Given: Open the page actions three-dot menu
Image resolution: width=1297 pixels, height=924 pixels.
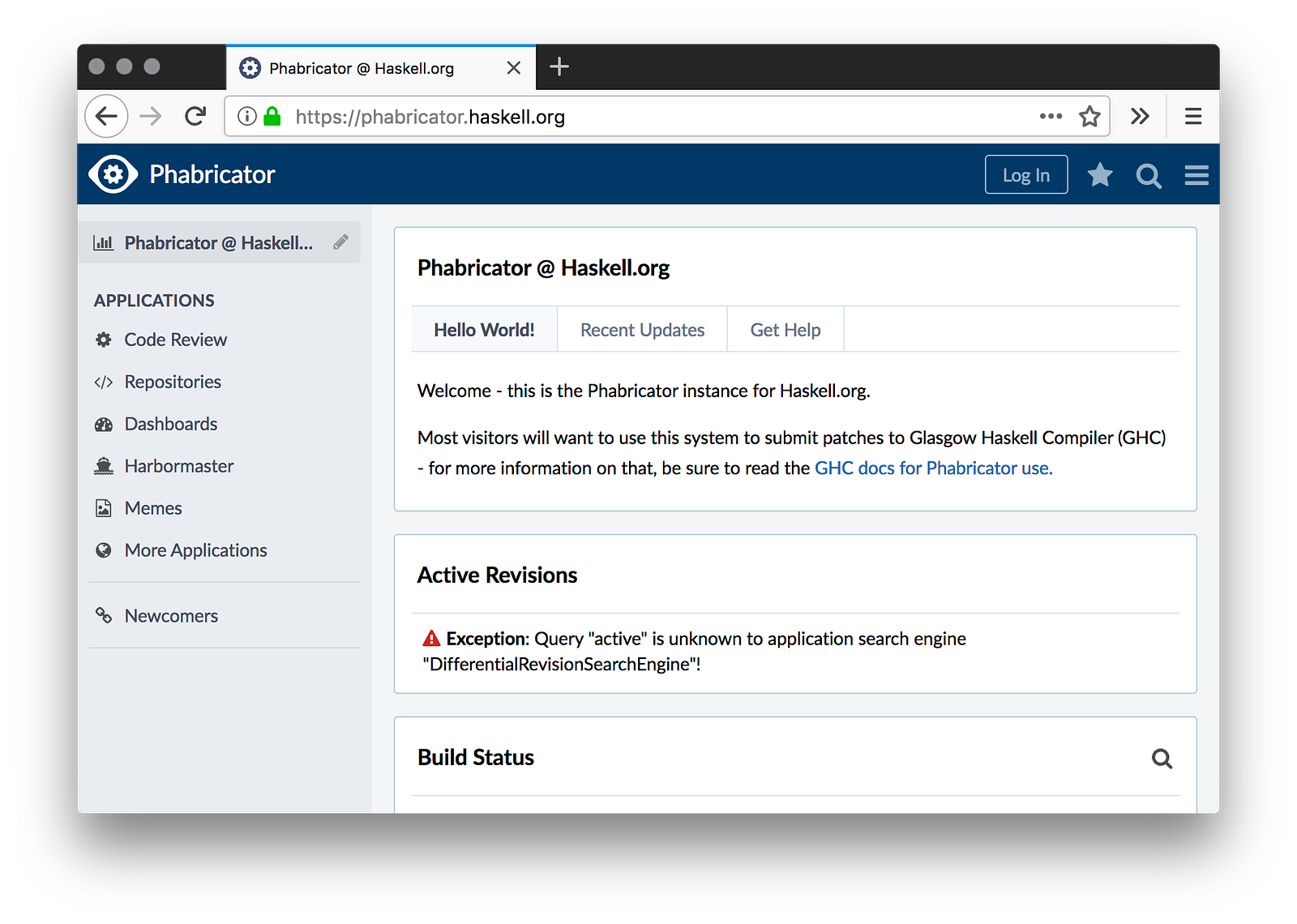Looking at the screenshot, I should [x=1051, y=117].
